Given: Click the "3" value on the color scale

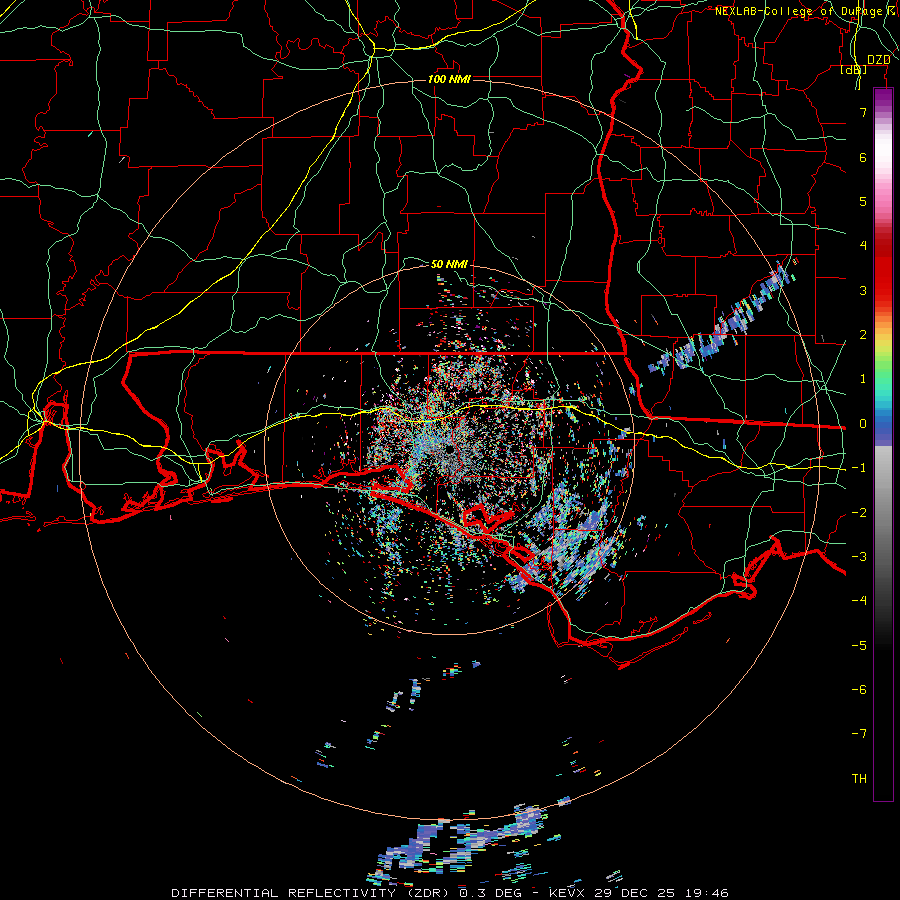Looking at the screenshot, I should pyautogui.click(x=863, y=290).
